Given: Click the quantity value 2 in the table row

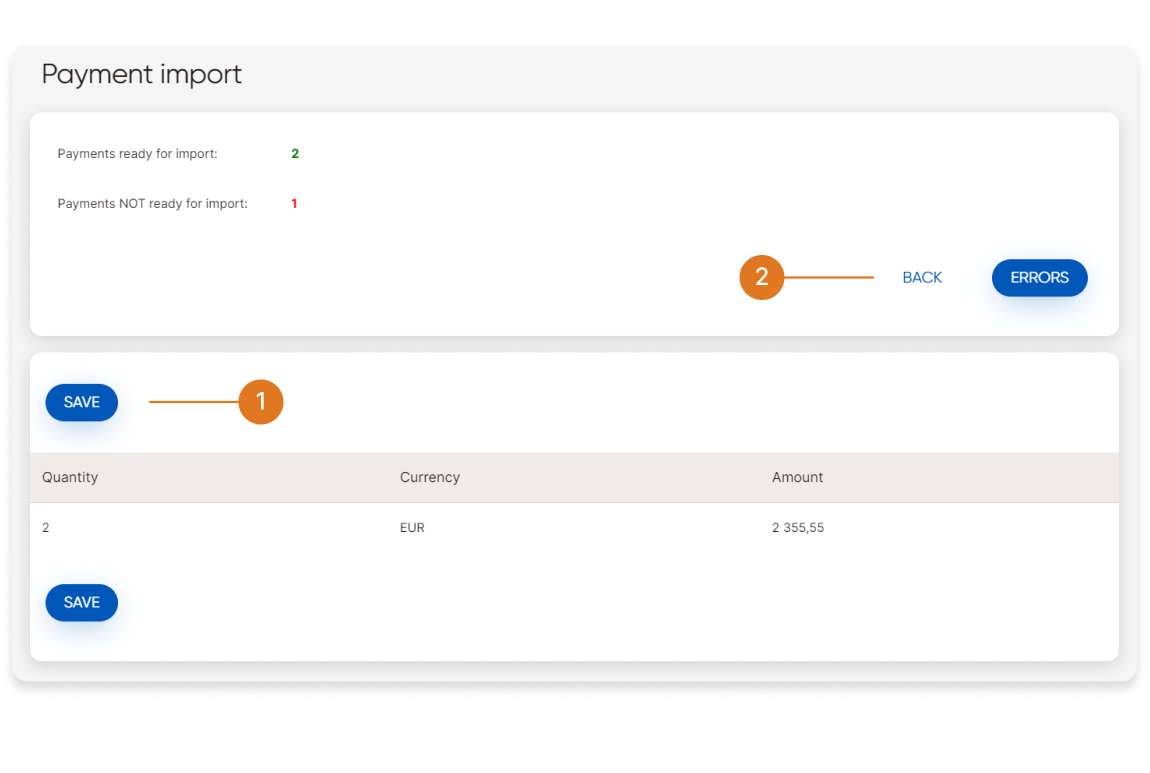Looking at the screenshot, I should pos(46,527).
